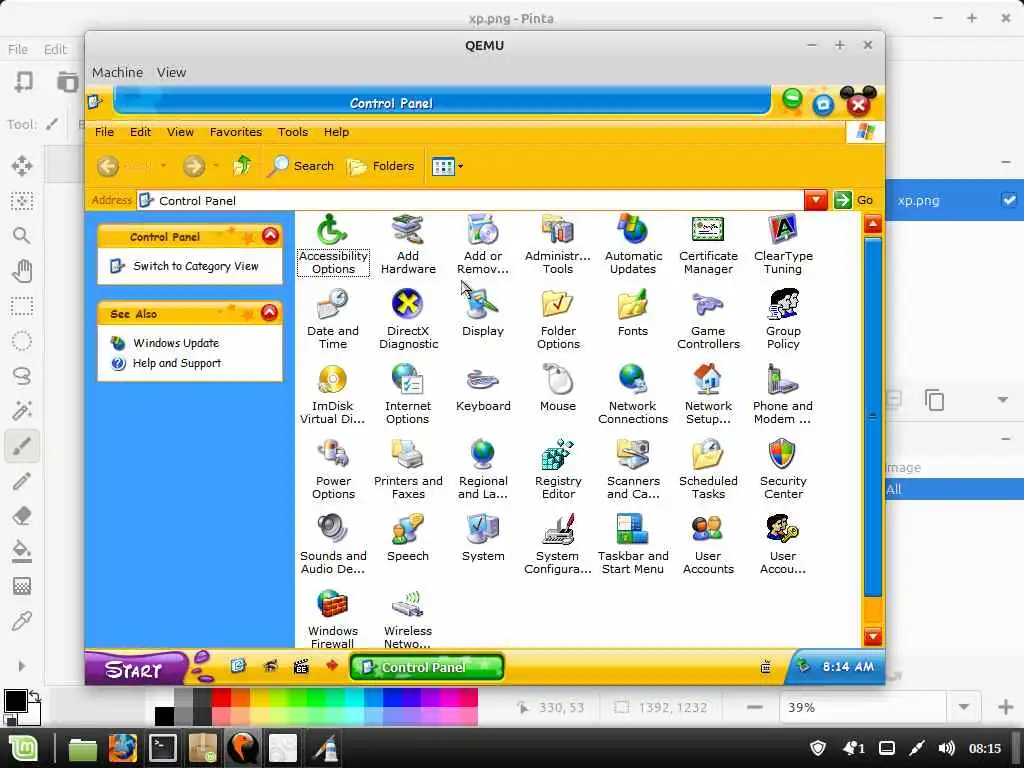
Task: Click Switch to Category View link
Action: 196,266
